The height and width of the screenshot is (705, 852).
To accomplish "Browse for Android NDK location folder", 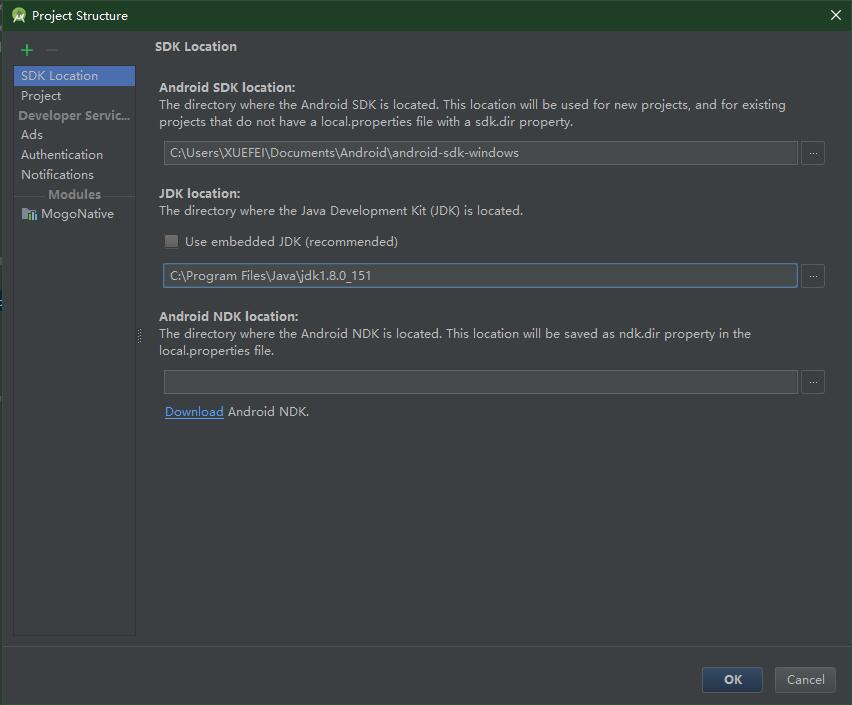I will click(x=813, y=382).
